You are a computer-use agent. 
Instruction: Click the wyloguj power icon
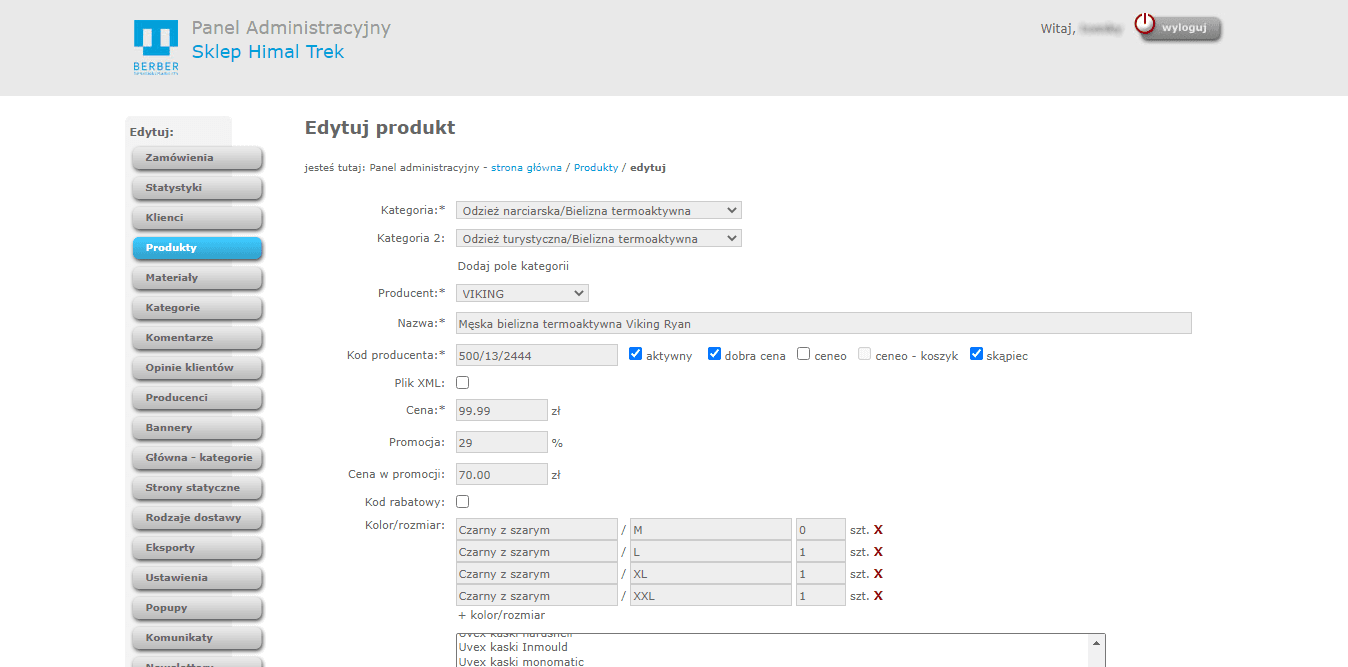click(x=1145, y=25)
